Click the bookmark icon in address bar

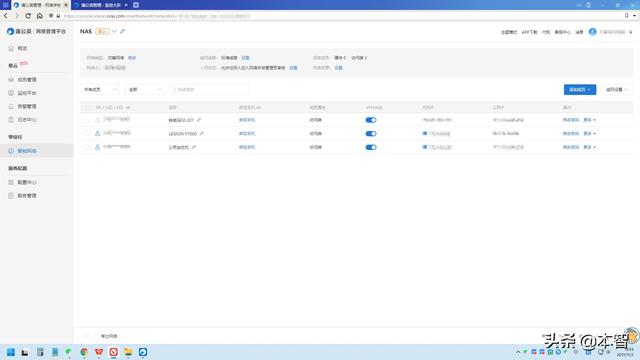pos(627,16)
